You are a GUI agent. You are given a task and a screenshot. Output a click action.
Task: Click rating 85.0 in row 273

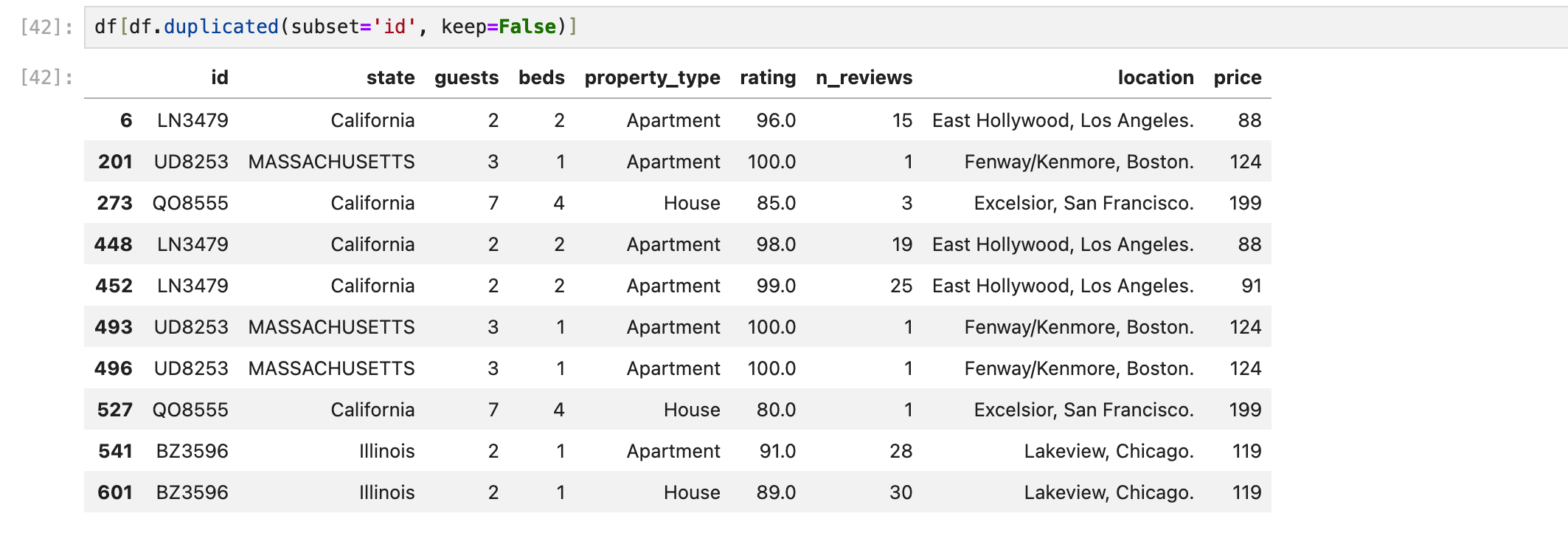(x=777, y=203)
